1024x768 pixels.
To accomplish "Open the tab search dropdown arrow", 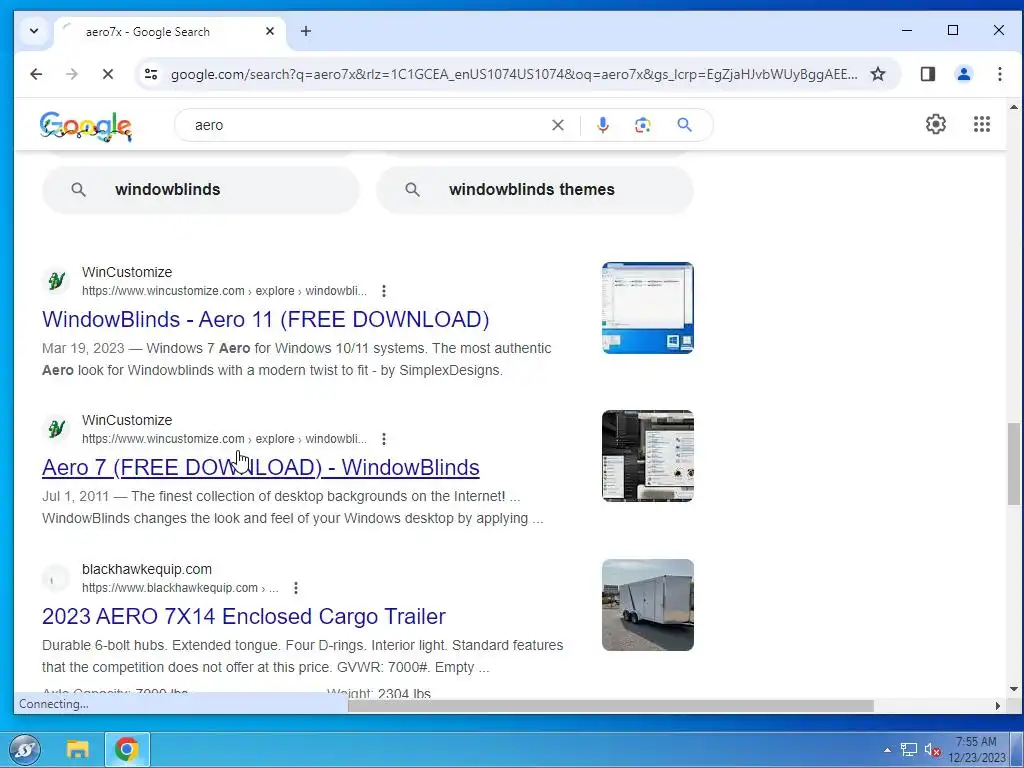I will tap(34, 31).
